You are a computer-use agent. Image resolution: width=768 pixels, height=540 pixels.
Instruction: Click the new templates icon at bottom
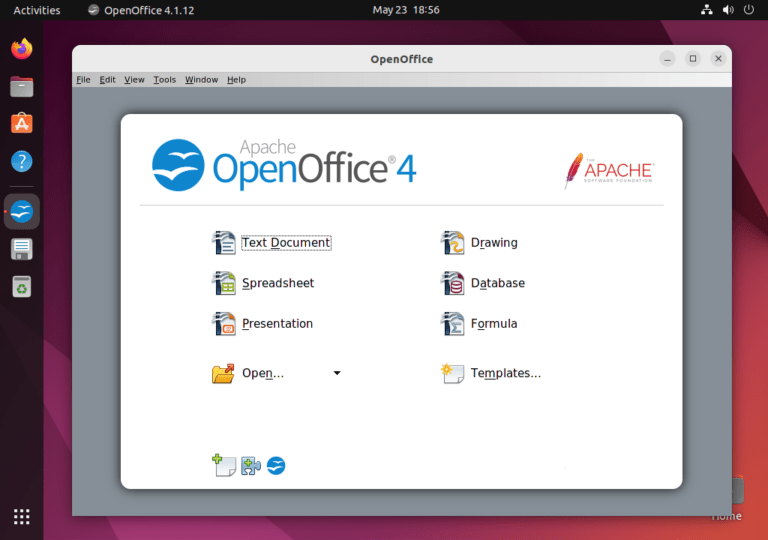coord(223,465)
